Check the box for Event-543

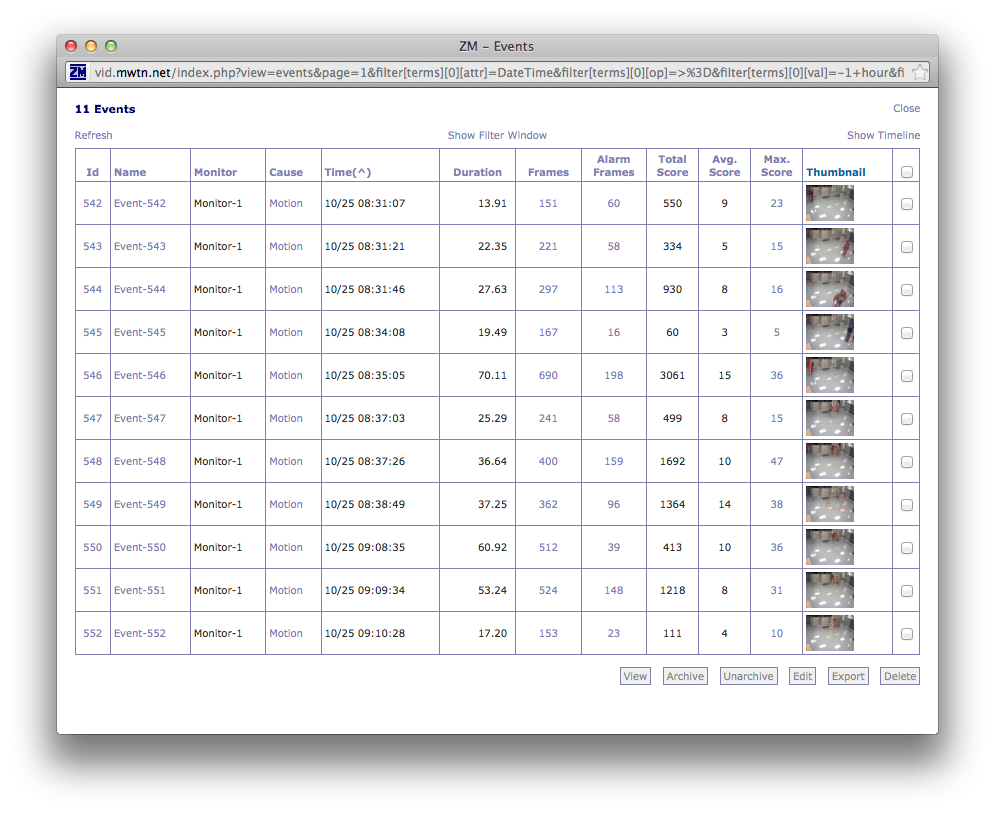[x=907, y=247]
